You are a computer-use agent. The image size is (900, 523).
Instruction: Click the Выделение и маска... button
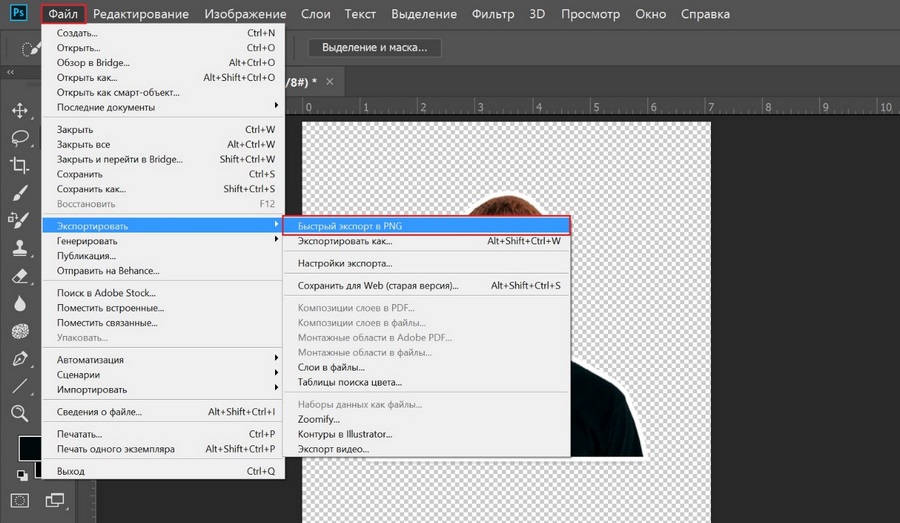point(374,47)
